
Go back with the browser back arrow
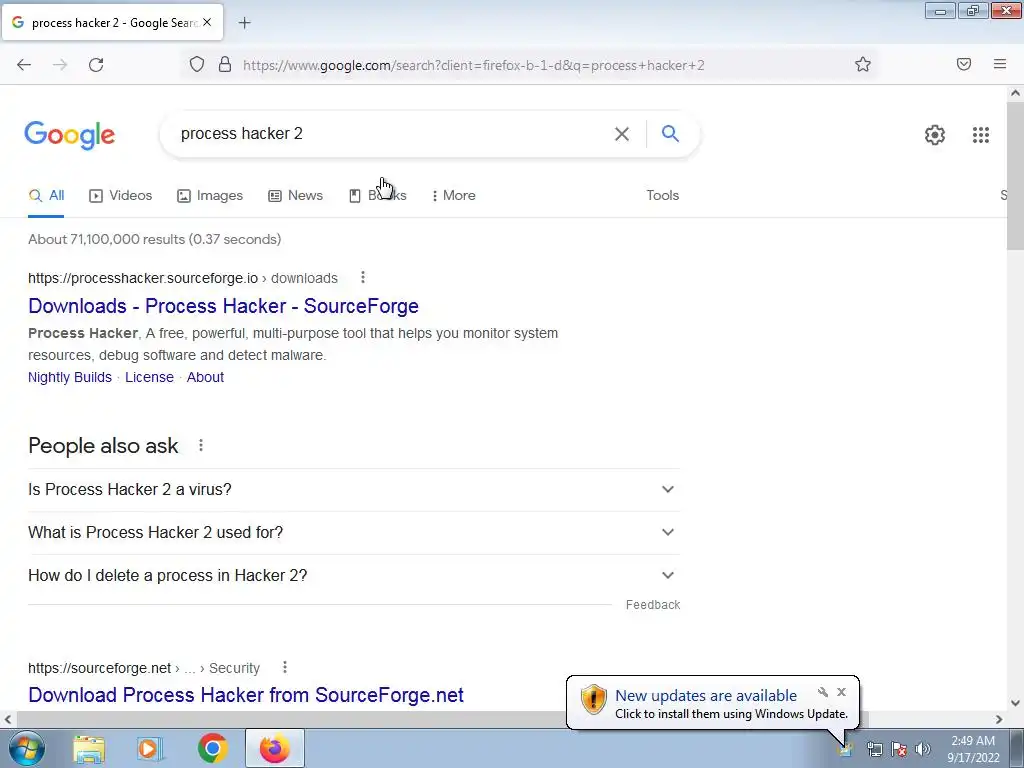(24, 65)
